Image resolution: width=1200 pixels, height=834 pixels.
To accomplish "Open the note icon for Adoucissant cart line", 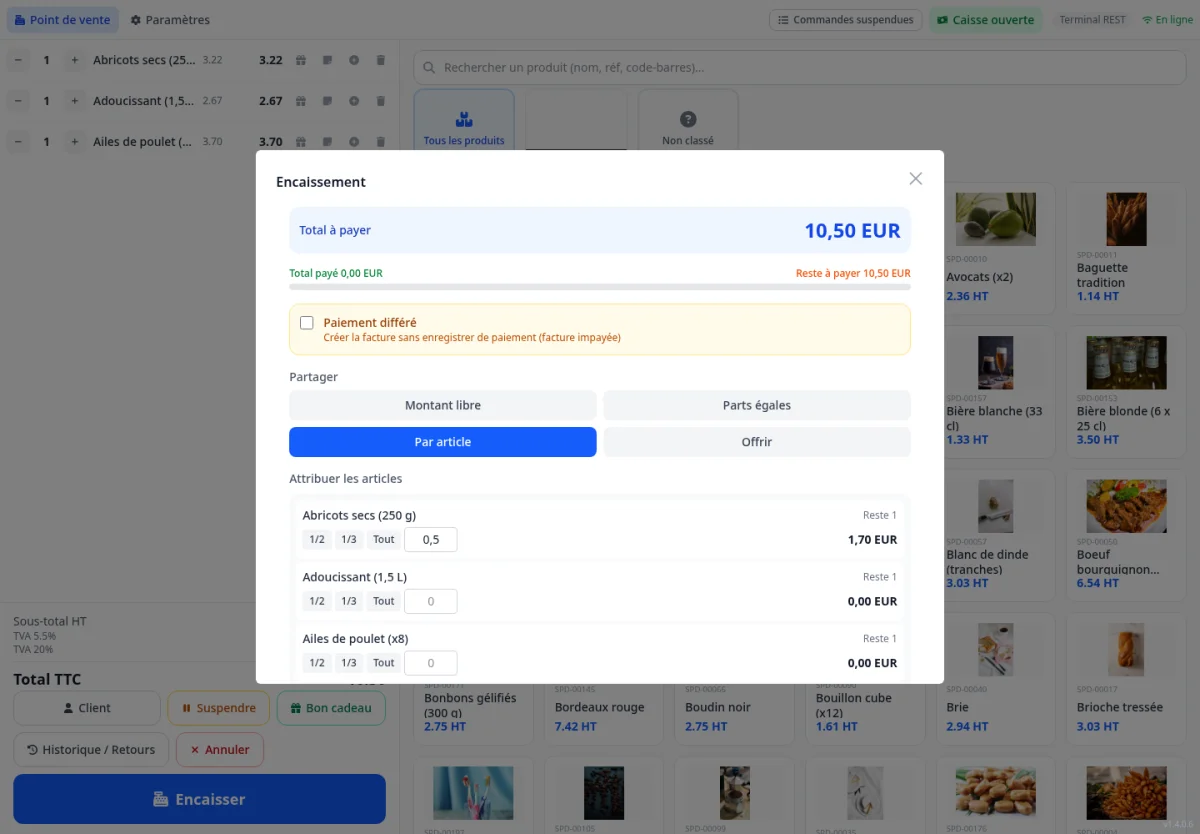I will pos(327,101).
